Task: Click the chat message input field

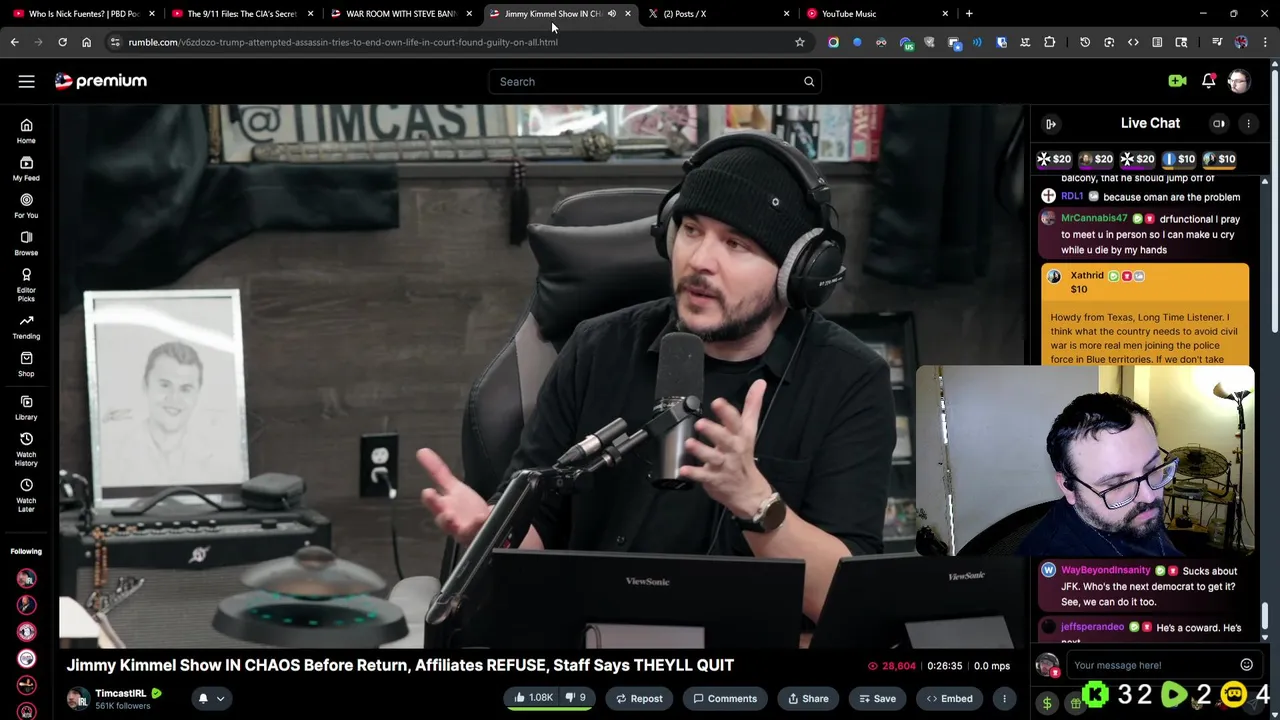Action: 1150,665
